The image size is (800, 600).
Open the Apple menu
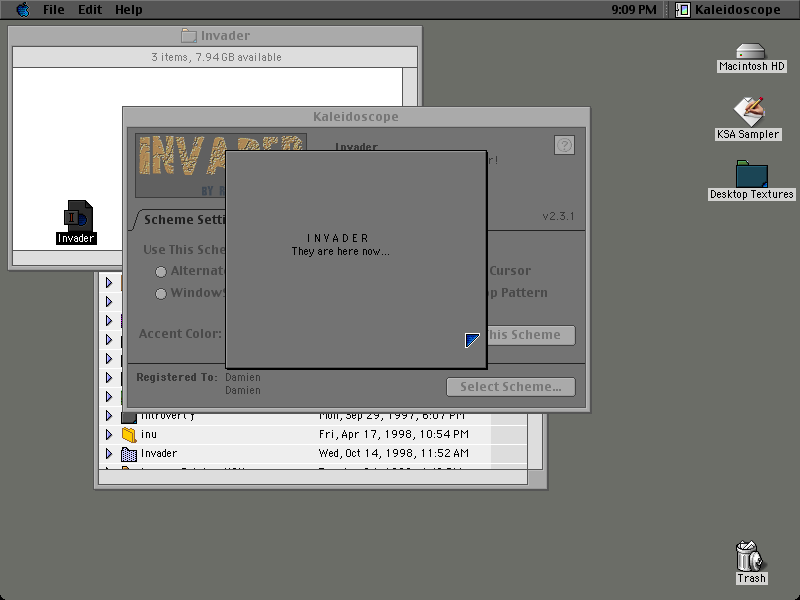click(23, 10)
